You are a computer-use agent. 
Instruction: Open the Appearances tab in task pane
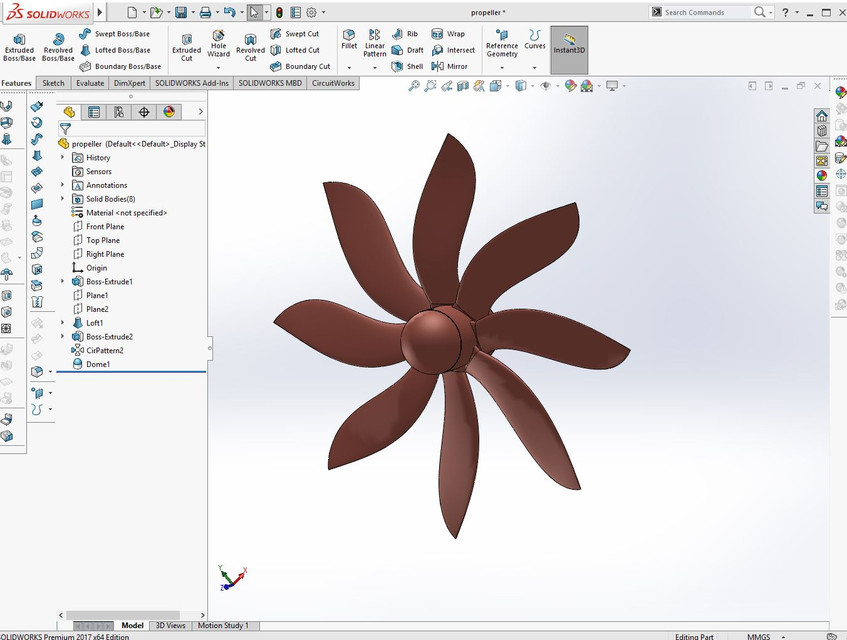[822, 175]
